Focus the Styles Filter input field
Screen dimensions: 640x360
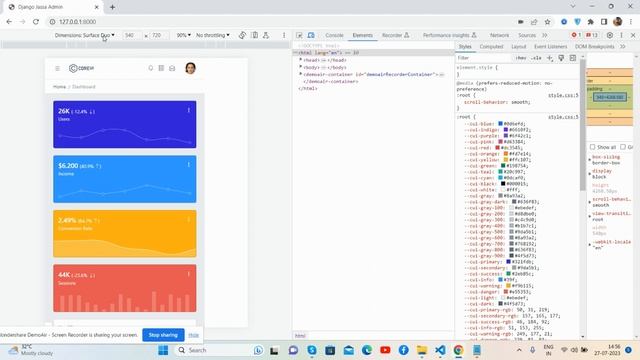(x=484, y=58)
